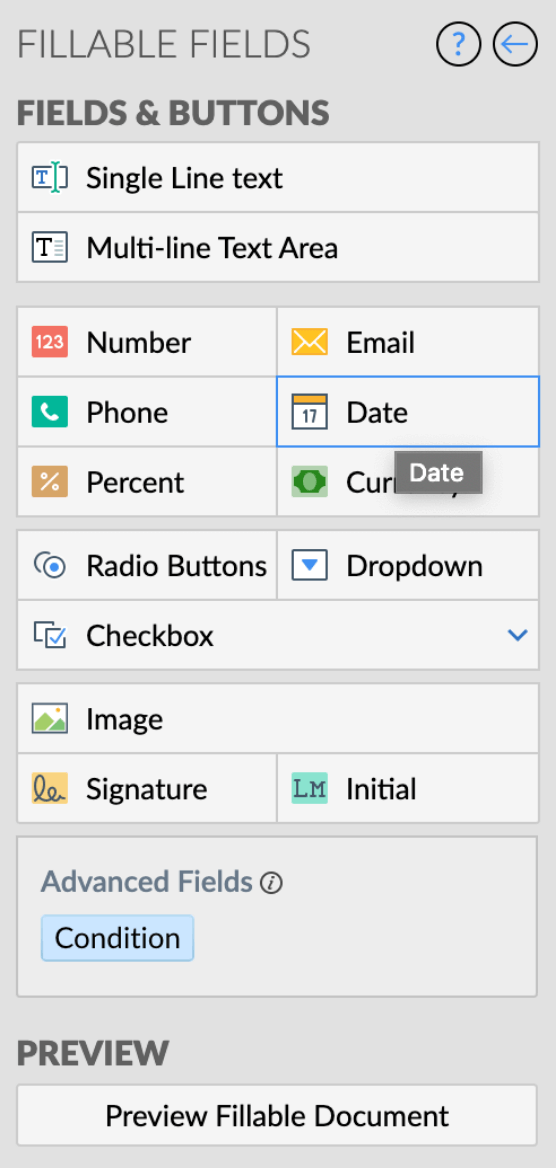Click the Percent sign icon

(x=50, y=482)
